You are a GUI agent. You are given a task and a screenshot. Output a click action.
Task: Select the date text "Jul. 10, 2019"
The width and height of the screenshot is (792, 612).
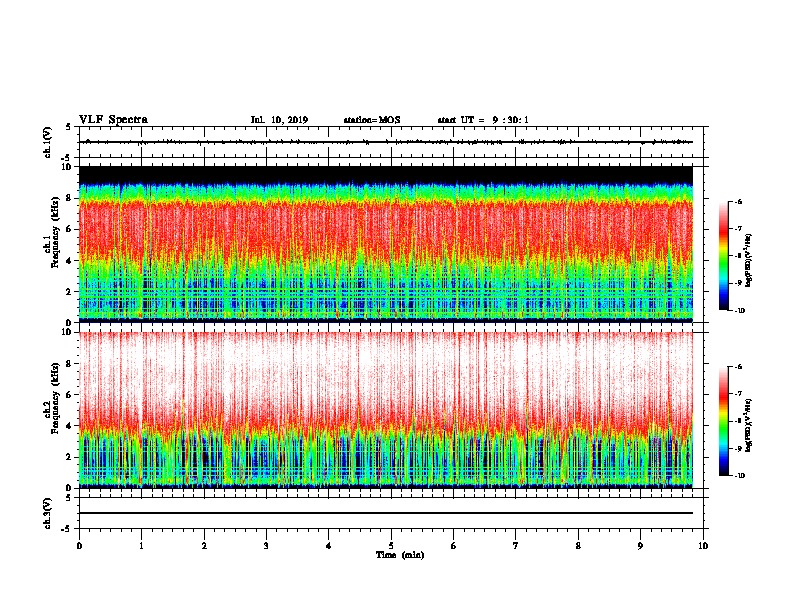(x=279, y=120)
